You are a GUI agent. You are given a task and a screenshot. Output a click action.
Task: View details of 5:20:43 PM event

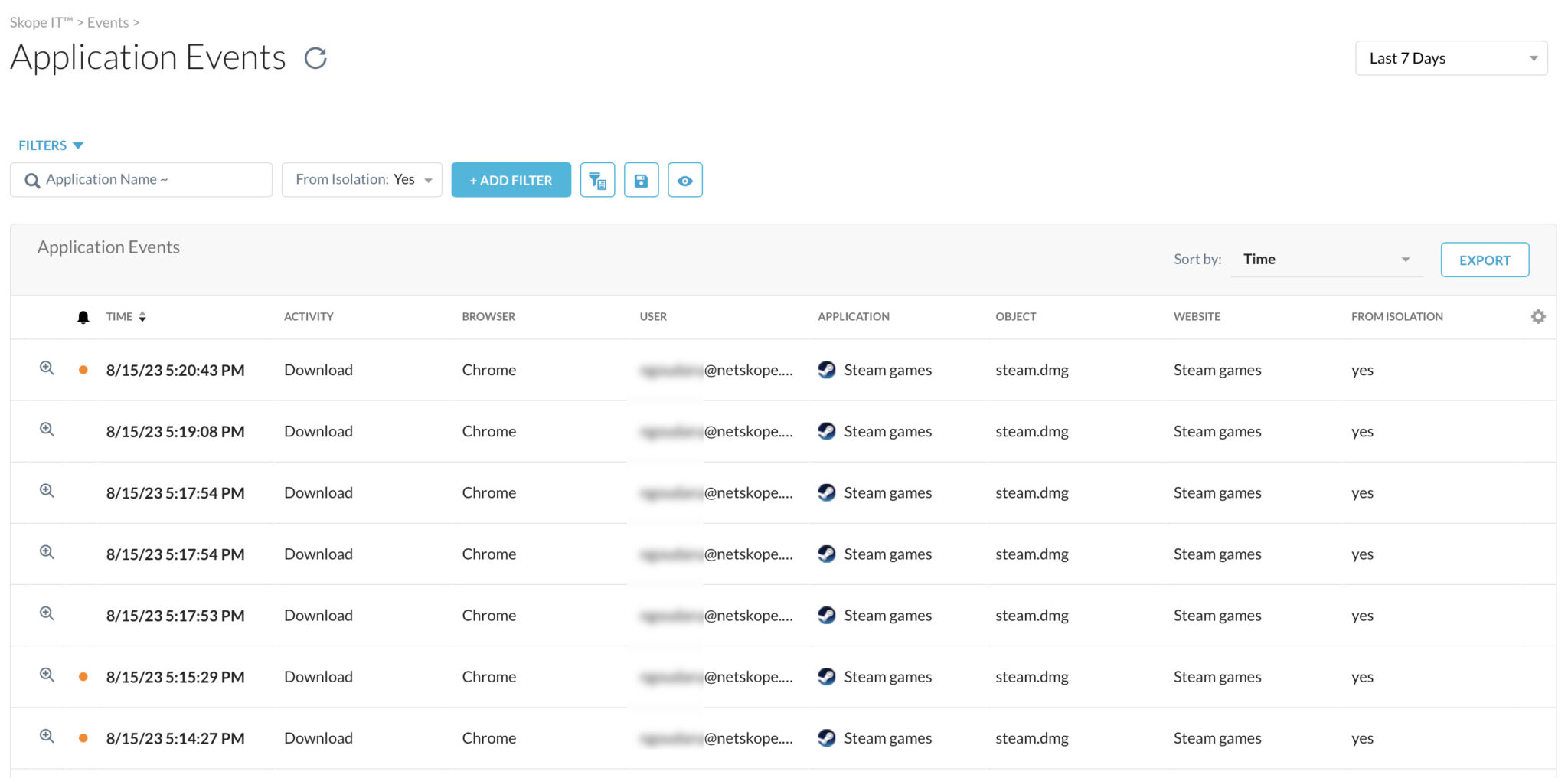[x=47, y=368]
